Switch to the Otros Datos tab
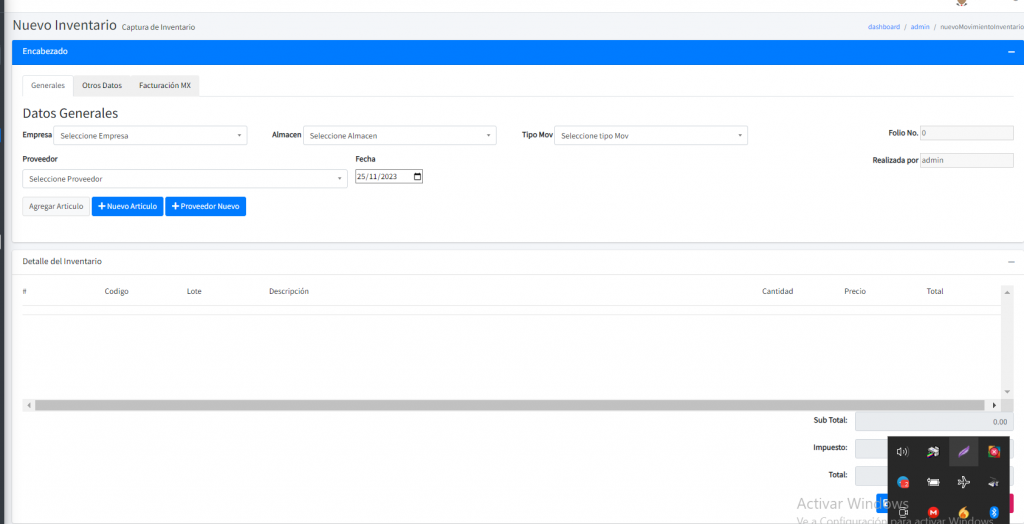The image size is (1024, 524). 102,86
